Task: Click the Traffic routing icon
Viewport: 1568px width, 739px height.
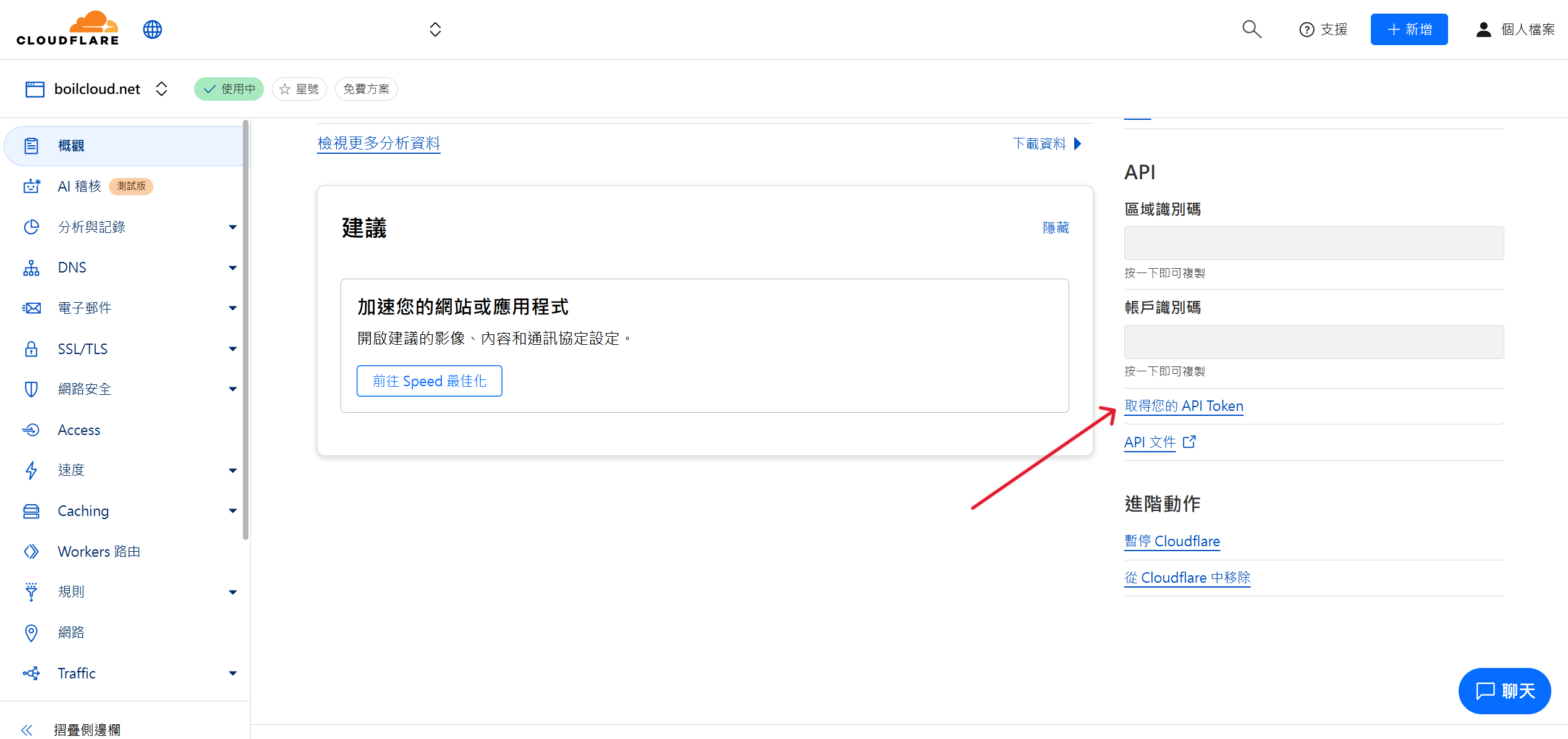Action: coord(32,673)
